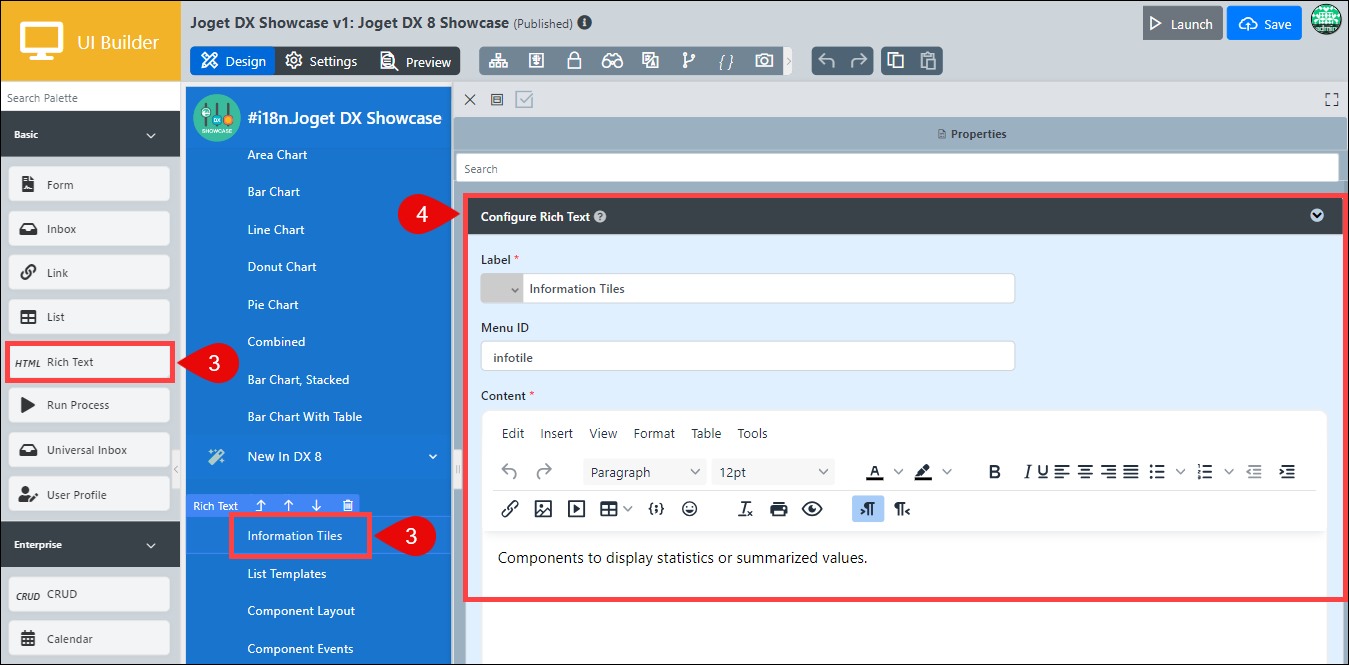Open the text color picker arrow
This screenshot has height=665, width=1349.
(898, 472)
